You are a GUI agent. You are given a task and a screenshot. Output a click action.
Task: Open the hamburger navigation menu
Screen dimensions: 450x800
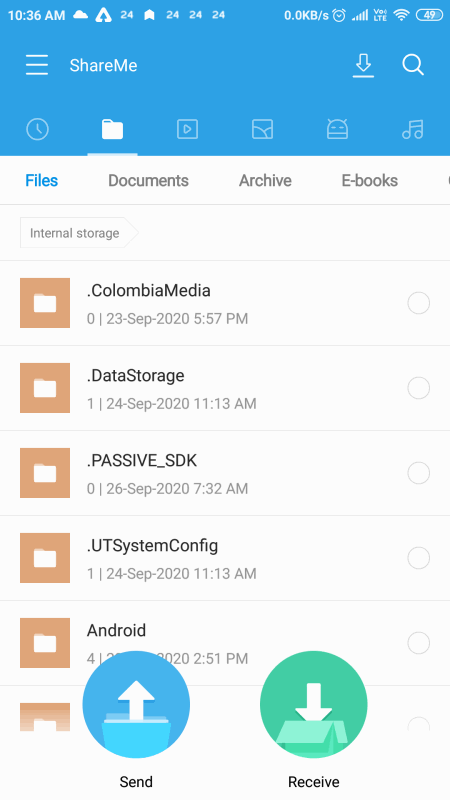pyautogui.click(x=37, y=65)
